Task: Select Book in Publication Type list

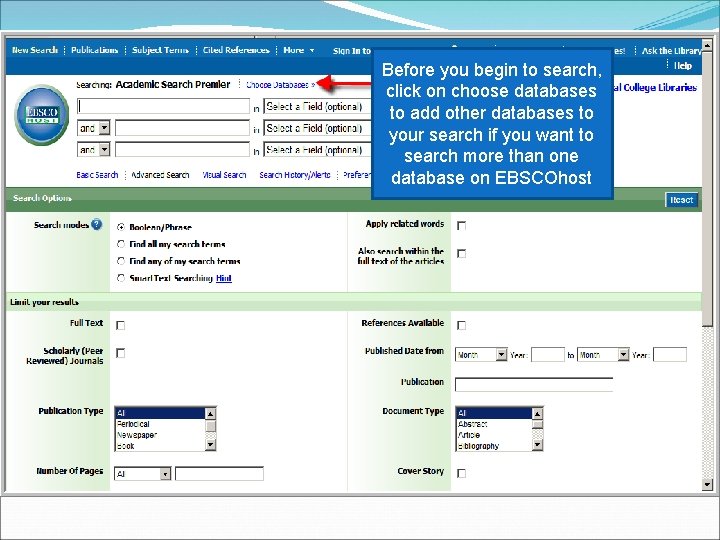Action: click(x=126, y=446)
